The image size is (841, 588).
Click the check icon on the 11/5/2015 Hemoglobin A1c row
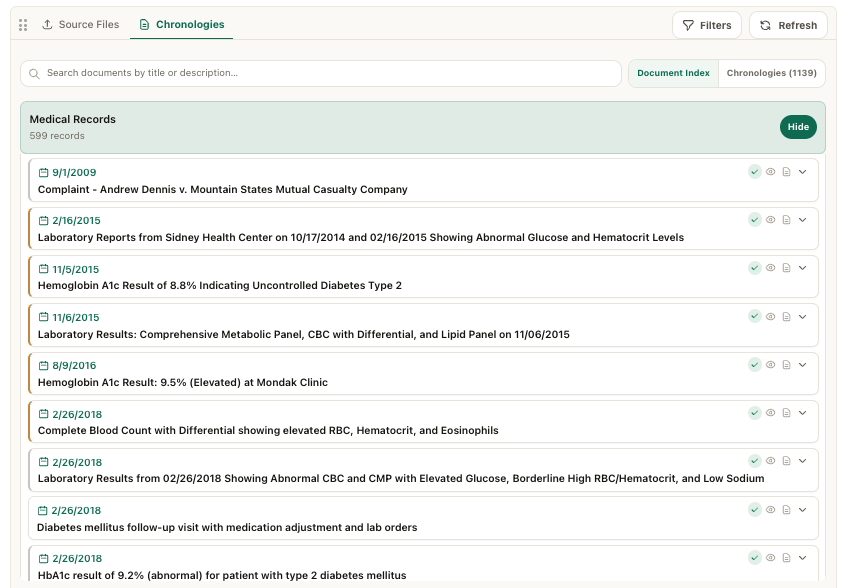(755, 268)
